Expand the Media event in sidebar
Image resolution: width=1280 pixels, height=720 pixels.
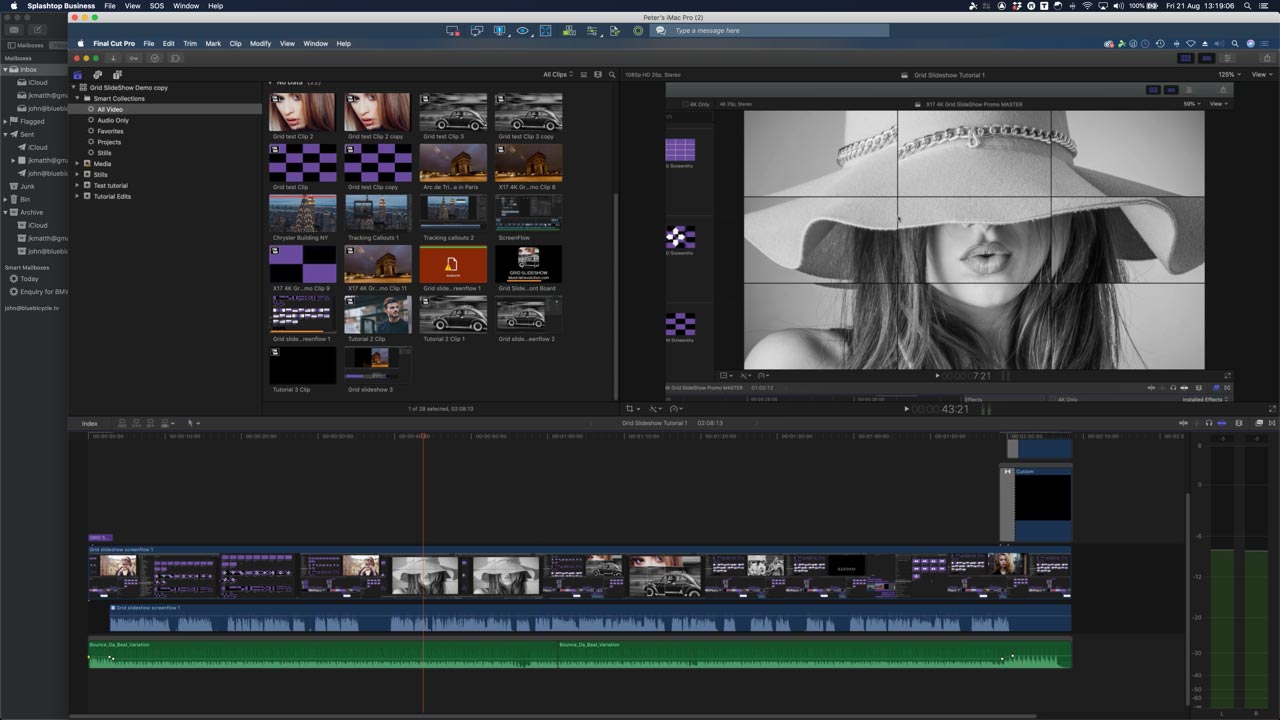point(79,164)
